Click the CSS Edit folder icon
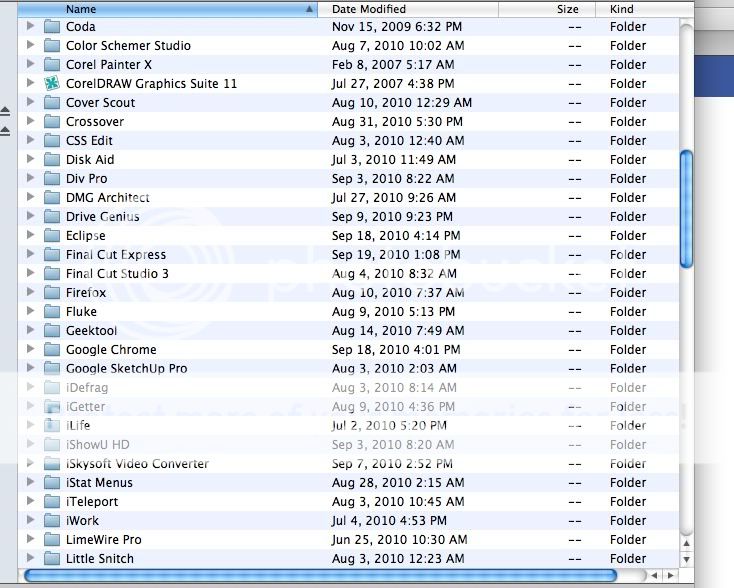This screenshot has width=734, height=588. (x=52, y=141)
